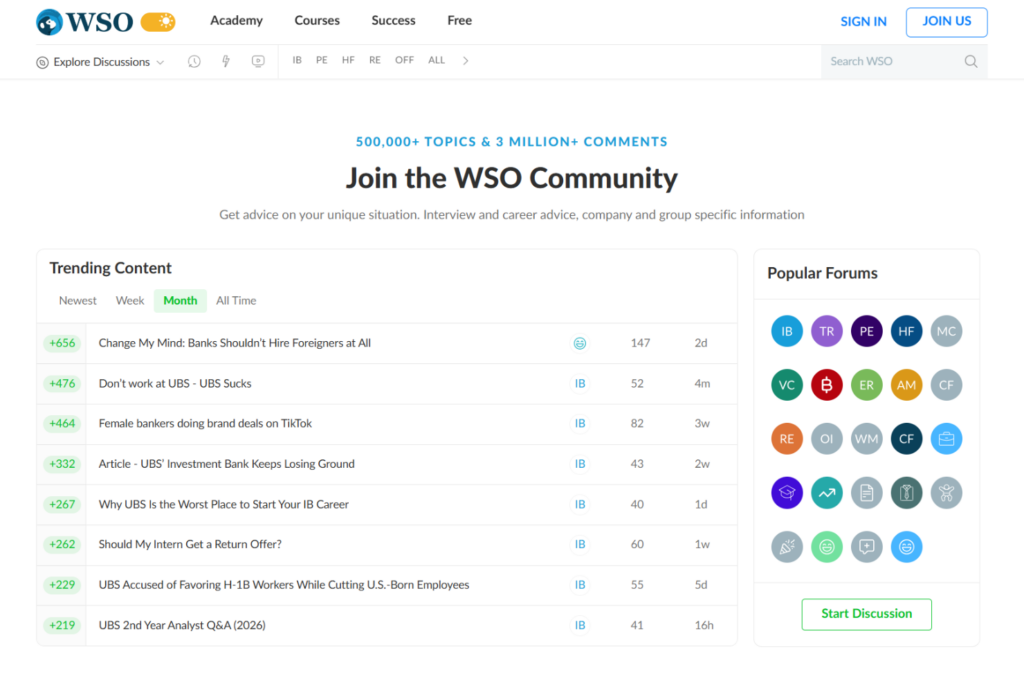This screenshot has width=1024, height=683.
Task: Switch to the All Time tab
Action: [236, 300]
